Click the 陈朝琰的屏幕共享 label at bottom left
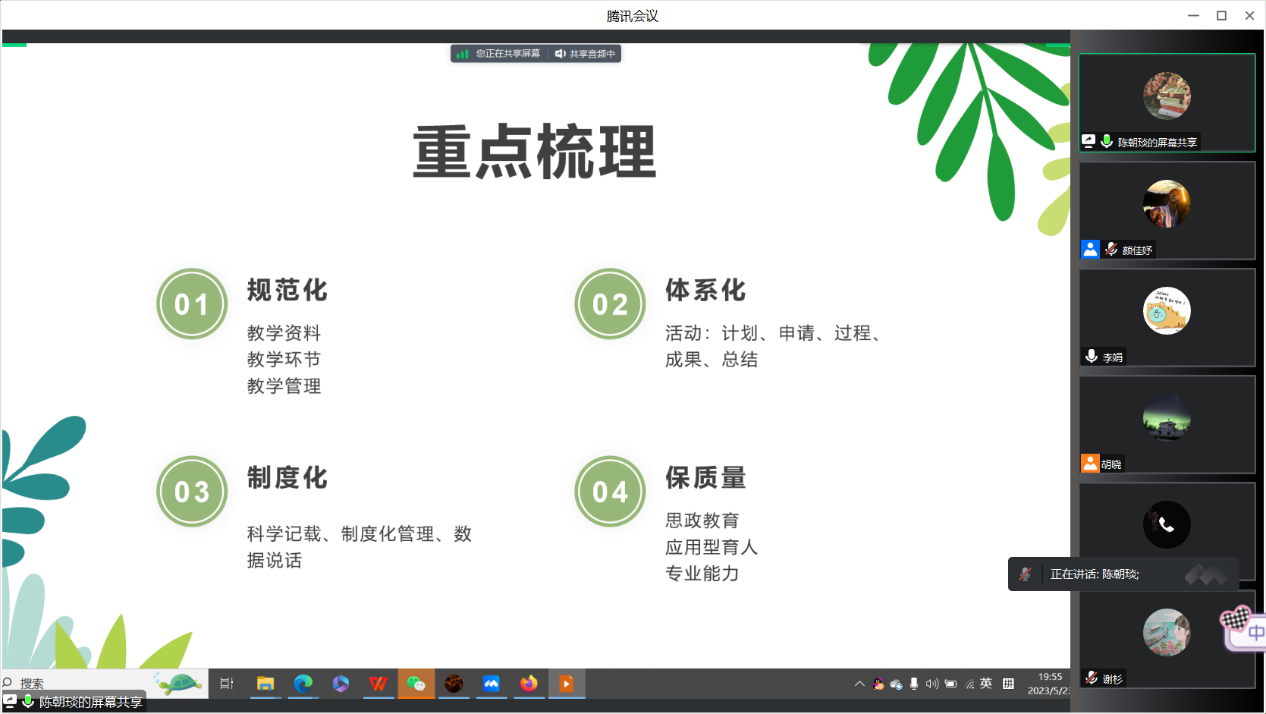Viewport: 1266px width, 714px height. [x=91, y=703]
